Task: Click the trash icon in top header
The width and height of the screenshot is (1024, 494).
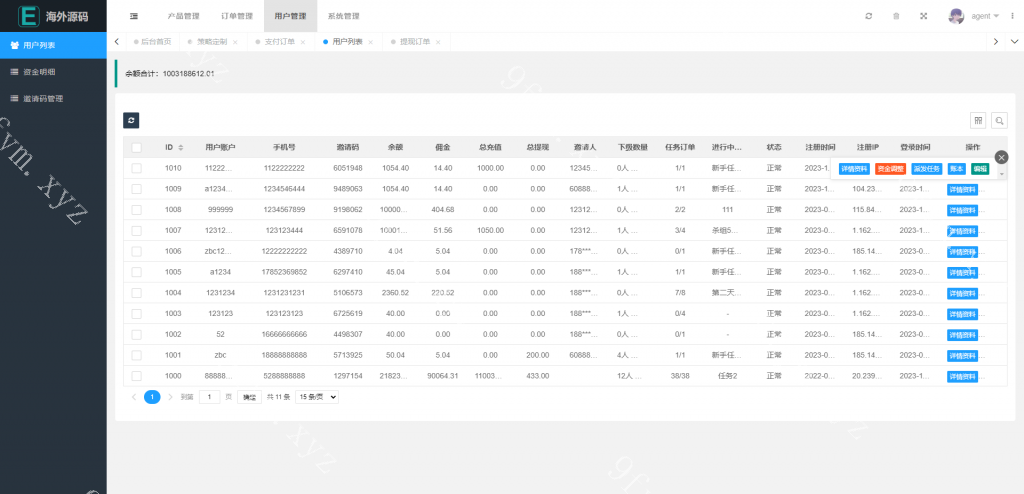Action: point(896,16)
